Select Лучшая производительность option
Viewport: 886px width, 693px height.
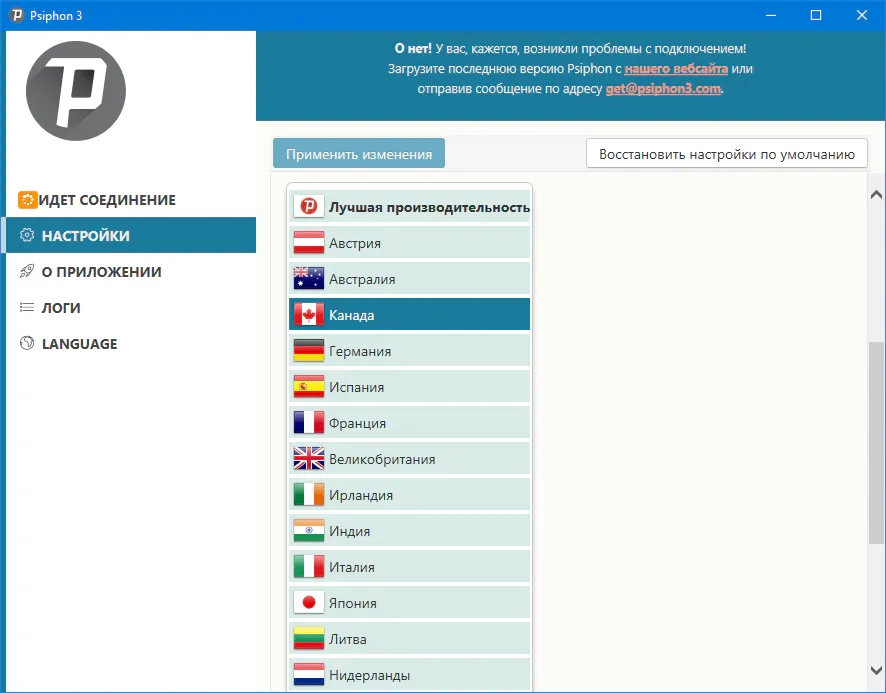pos(410,207)
